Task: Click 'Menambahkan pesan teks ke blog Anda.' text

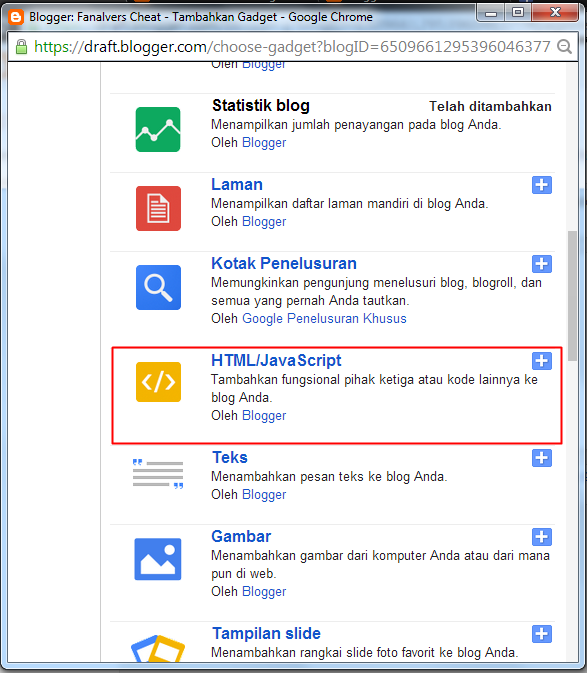Action: coord(329,476)
